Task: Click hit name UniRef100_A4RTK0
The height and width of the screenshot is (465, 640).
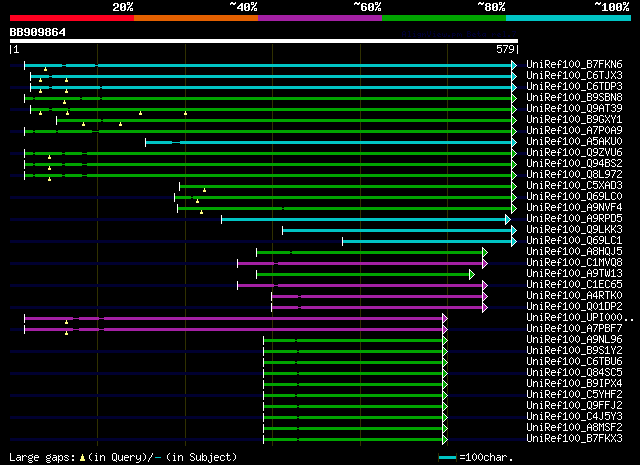Action: pos(574,296)
